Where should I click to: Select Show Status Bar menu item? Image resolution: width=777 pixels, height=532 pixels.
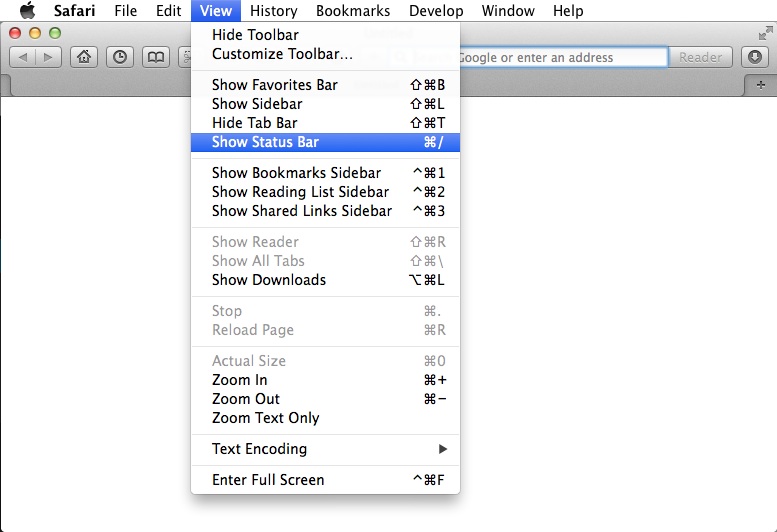click(265, 142)
